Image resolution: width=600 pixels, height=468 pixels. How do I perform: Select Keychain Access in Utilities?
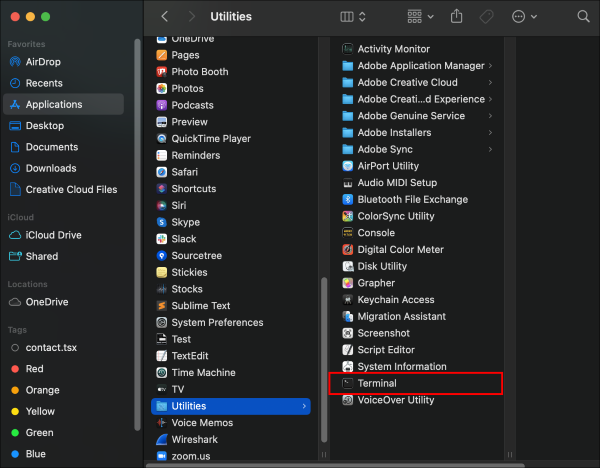pos(417,300)
